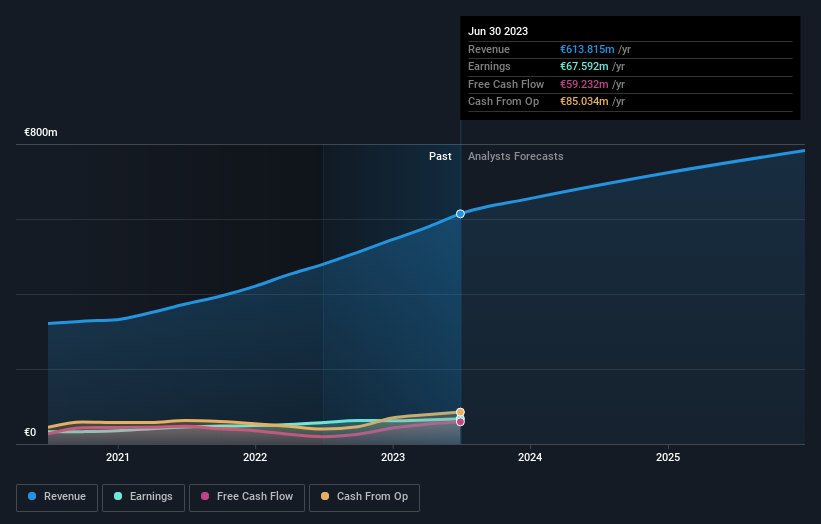
Task: Click the €67.592m earnings value
Action: pos(584,66)
